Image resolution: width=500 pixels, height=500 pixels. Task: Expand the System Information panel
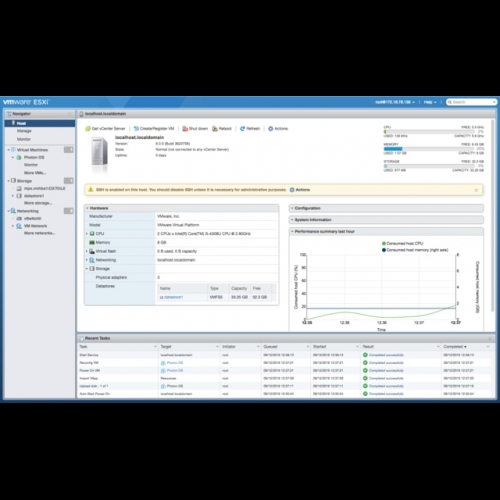point(292,220)
